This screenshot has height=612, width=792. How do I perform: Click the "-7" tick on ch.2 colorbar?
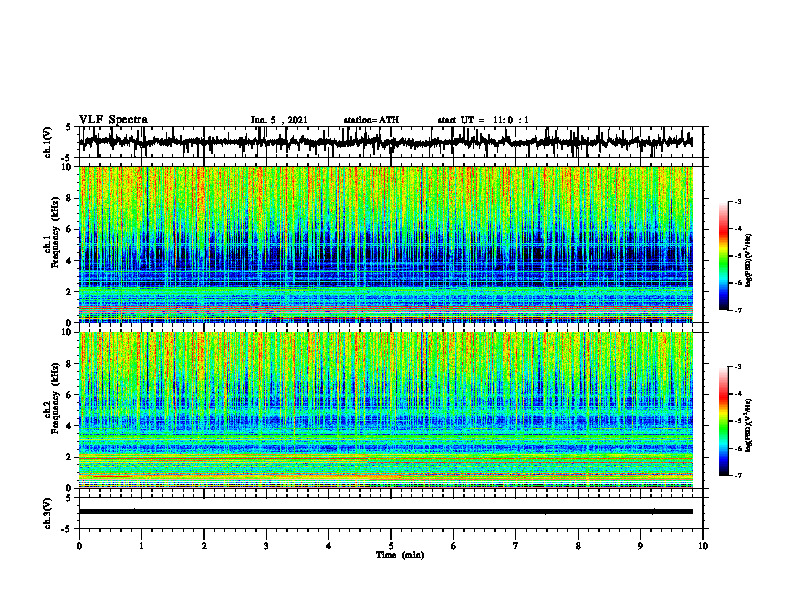click(x=738, y=476)
